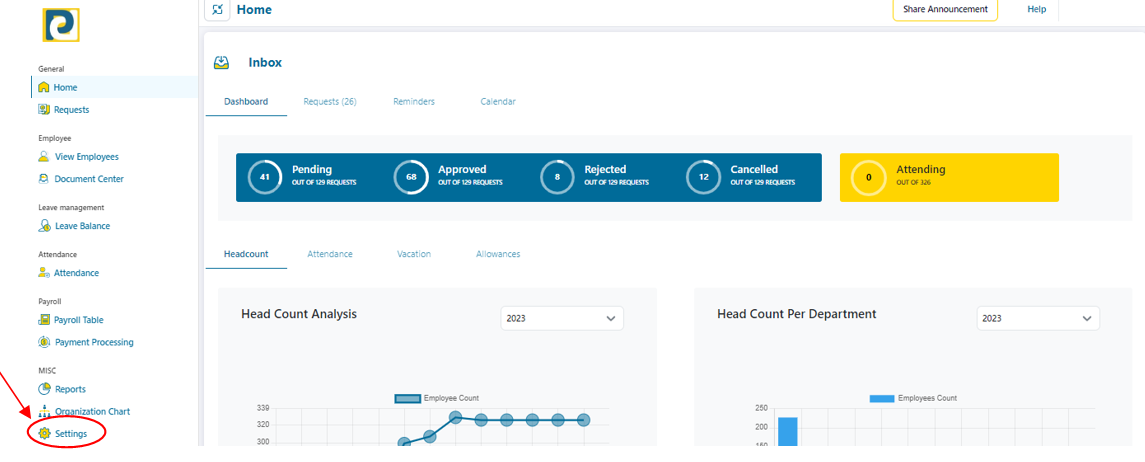
Task: Switch to the Reminders tab
Action: click(x=414, y=102)
